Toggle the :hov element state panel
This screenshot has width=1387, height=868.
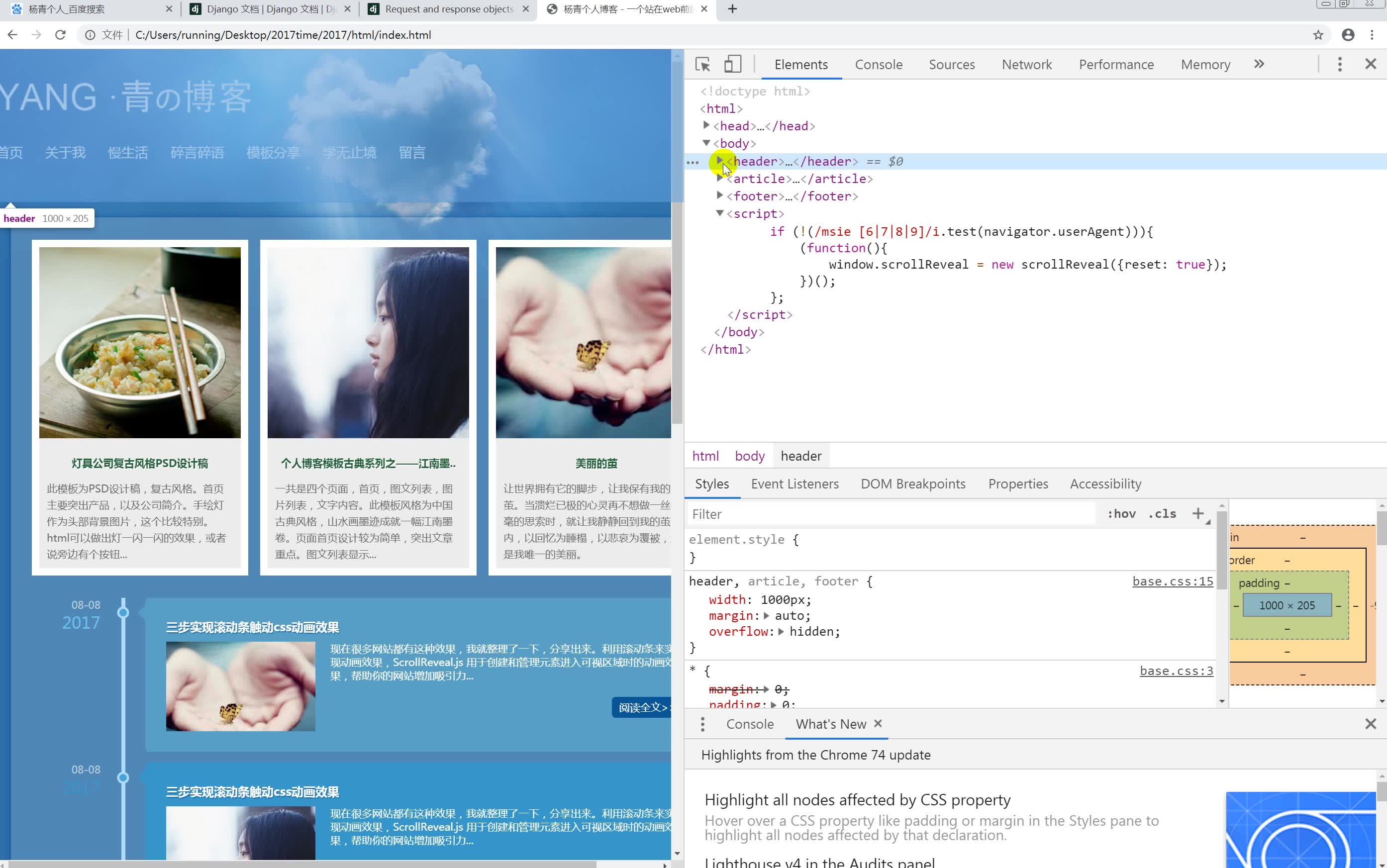coord(1121,514)
